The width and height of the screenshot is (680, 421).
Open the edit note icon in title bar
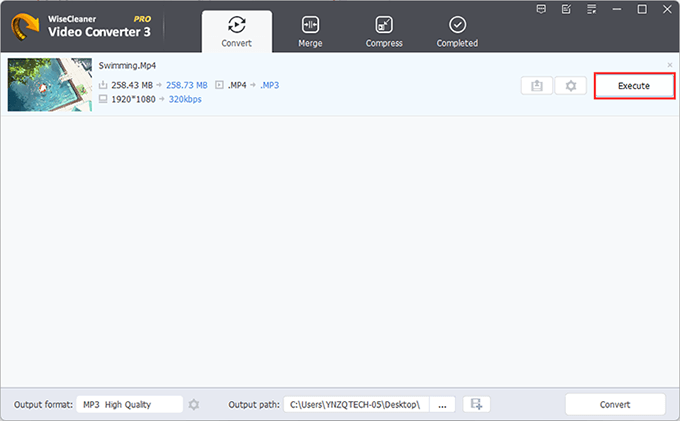pos(566,9)
